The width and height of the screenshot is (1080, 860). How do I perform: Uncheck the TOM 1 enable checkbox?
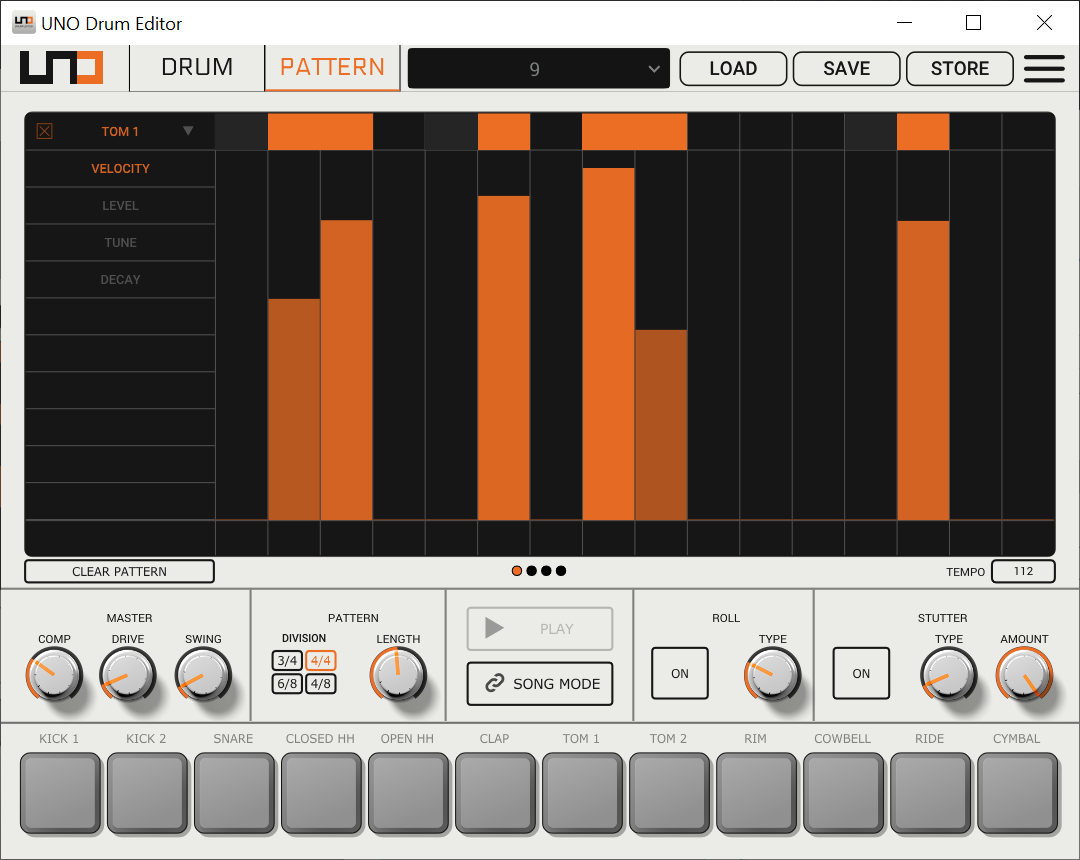[43, 130]
